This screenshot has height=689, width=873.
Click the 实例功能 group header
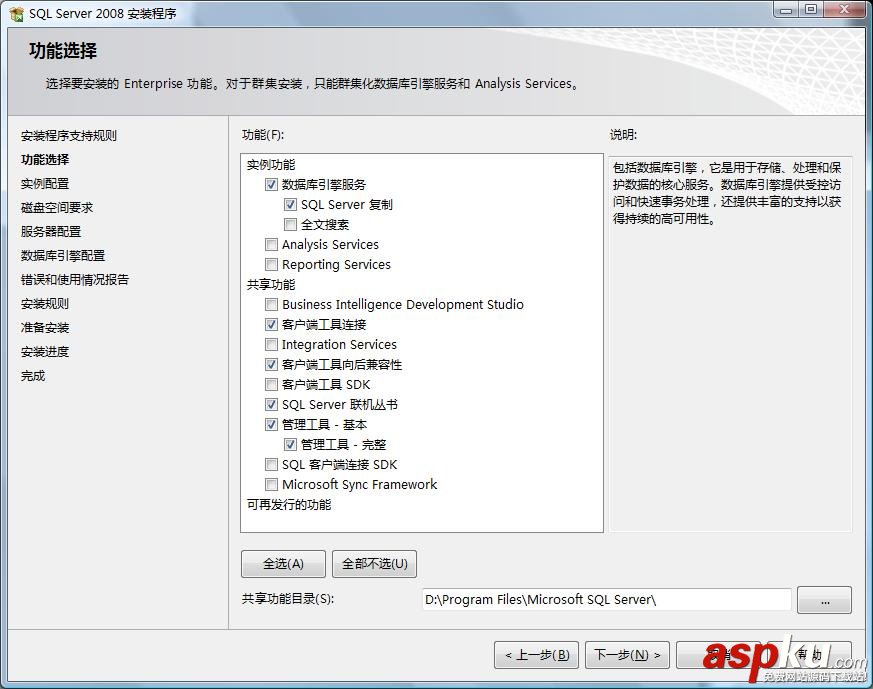[271, 165]
